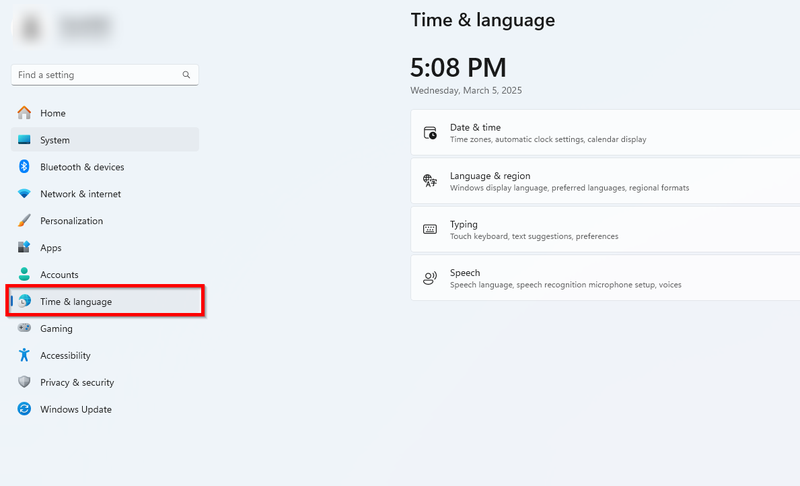The image size is (800, 486).
Task: Click the Language & region icon
Action: pos(430,181)
